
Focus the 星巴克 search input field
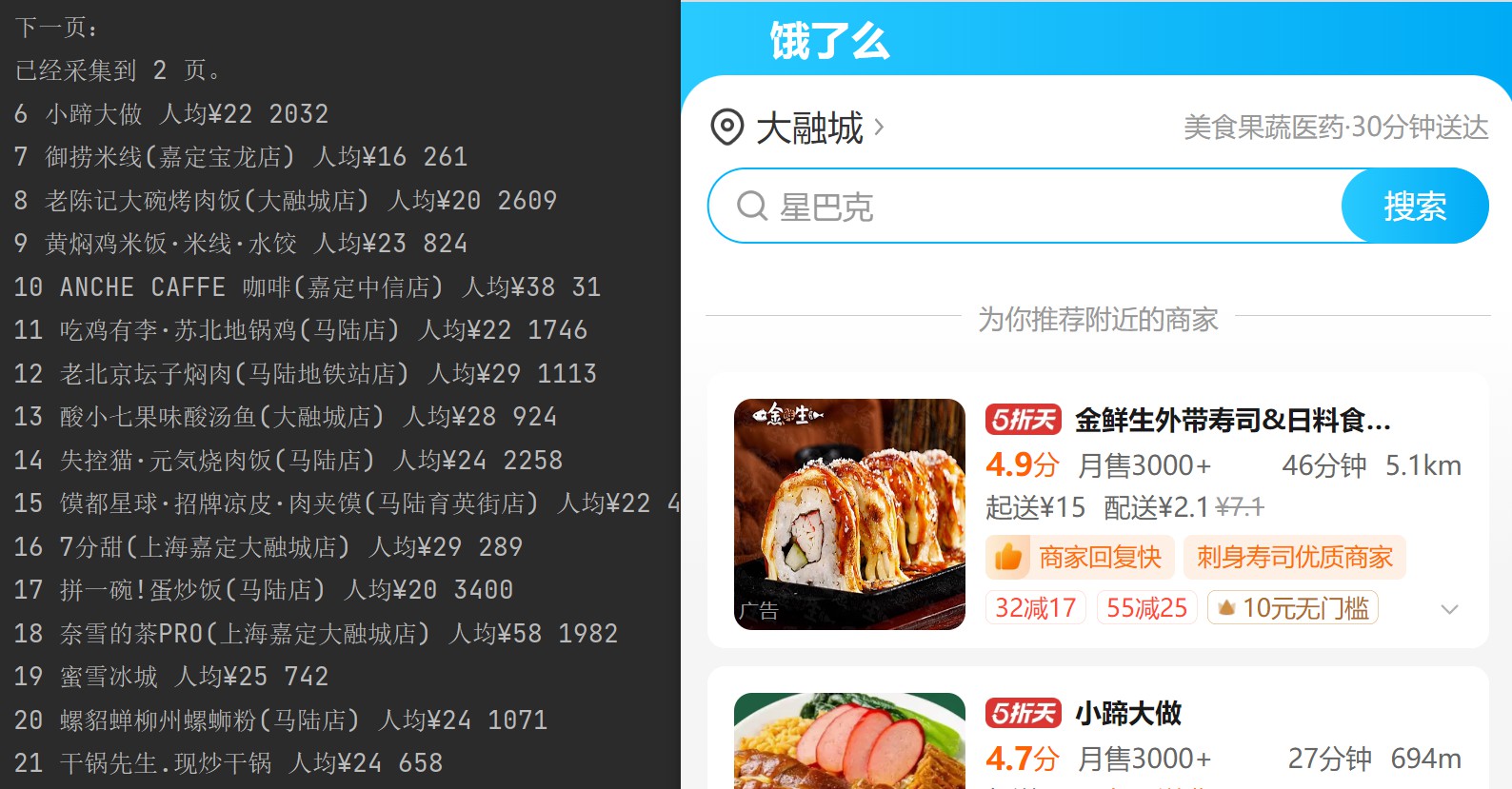pyautogui.click(x=1025, y=206)
